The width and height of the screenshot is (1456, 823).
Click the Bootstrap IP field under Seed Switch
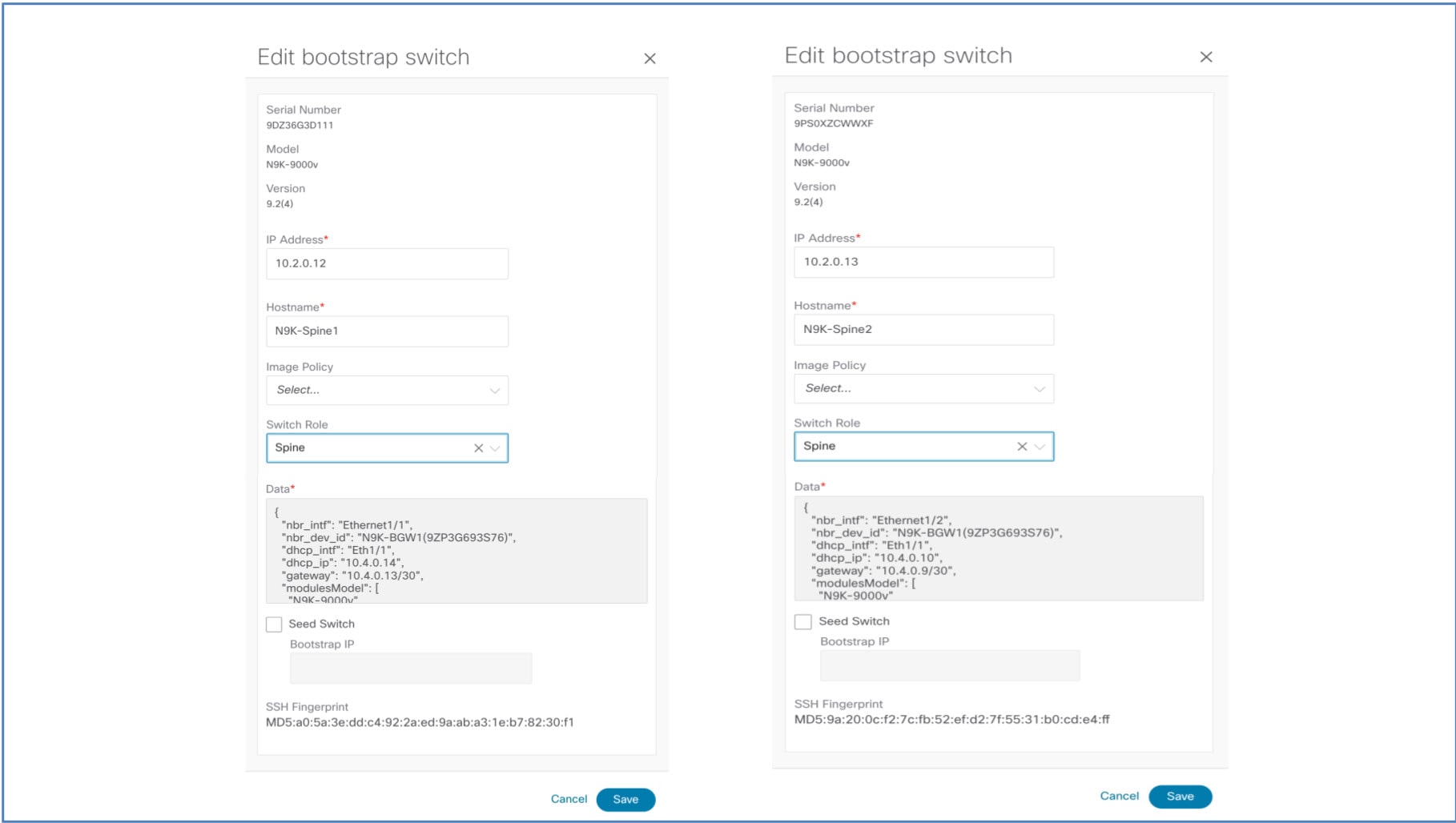click(x=411, y=667)
